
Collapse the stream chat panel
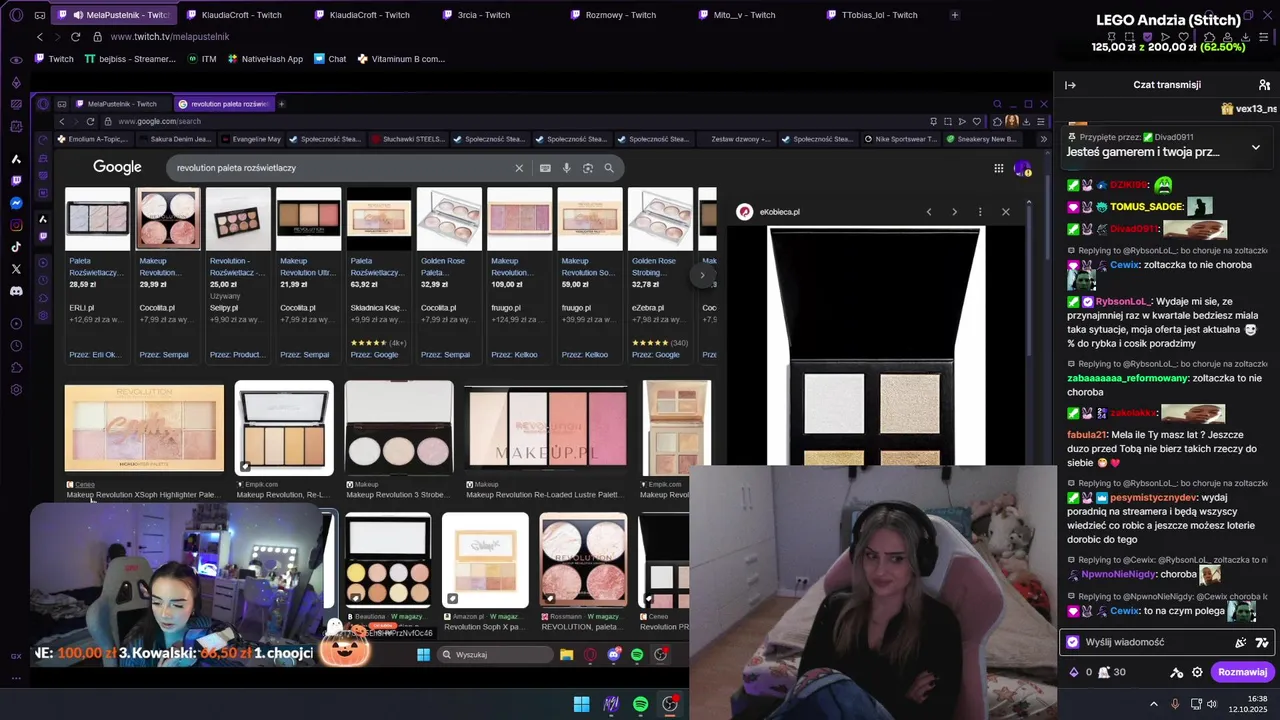[1070, 85]
